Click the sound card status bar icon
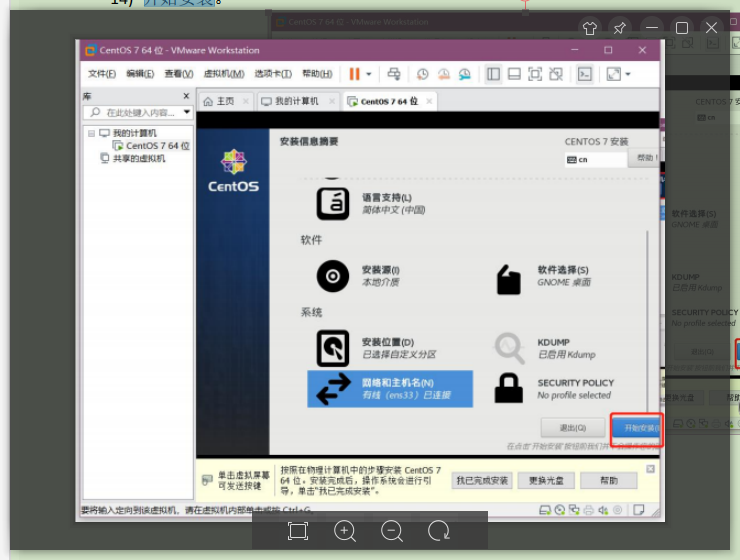The width and height of the screenshot is (740, 560). point(603,510)
